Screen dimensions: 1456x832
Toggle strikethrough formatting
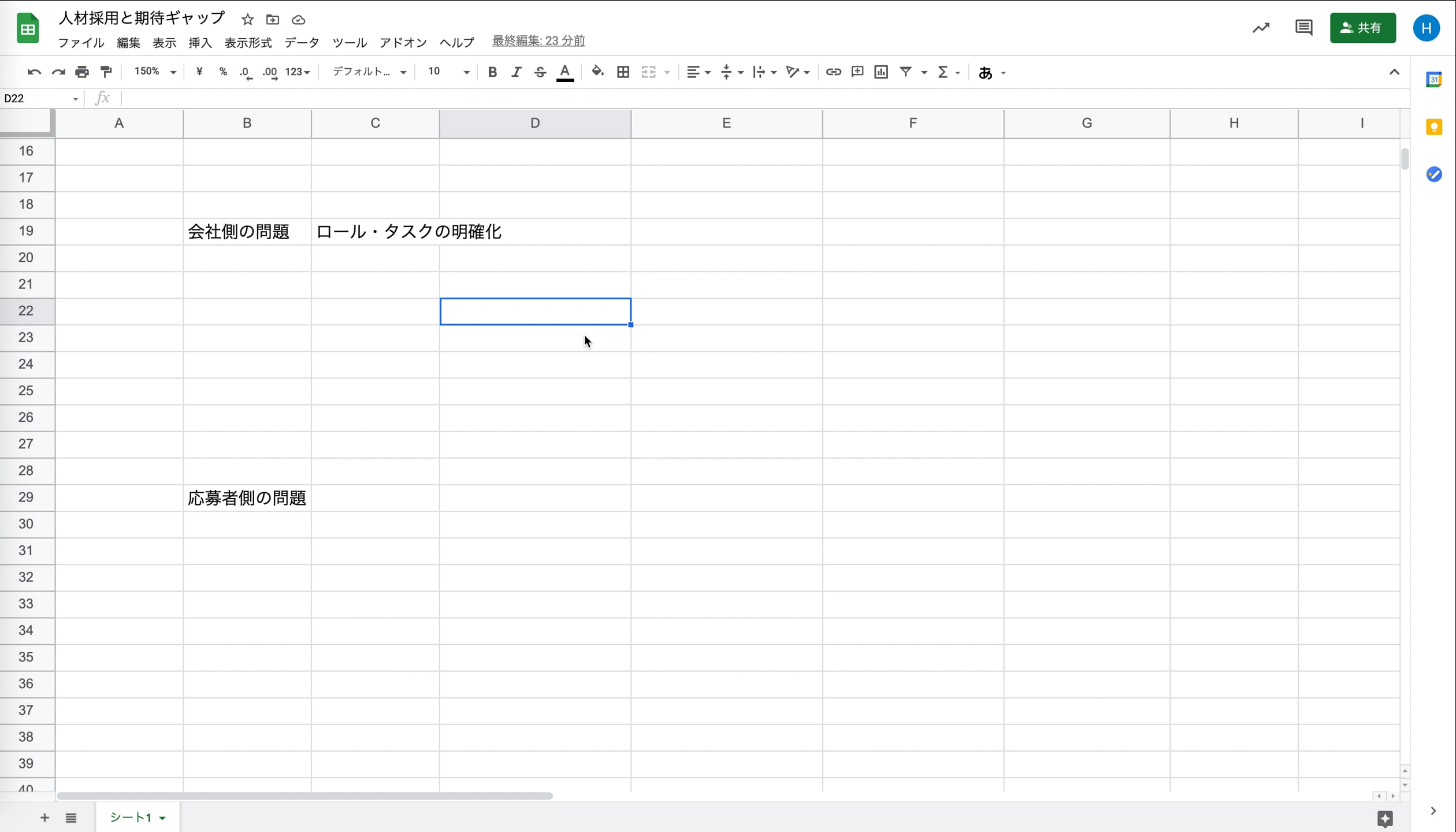(540, 72)
